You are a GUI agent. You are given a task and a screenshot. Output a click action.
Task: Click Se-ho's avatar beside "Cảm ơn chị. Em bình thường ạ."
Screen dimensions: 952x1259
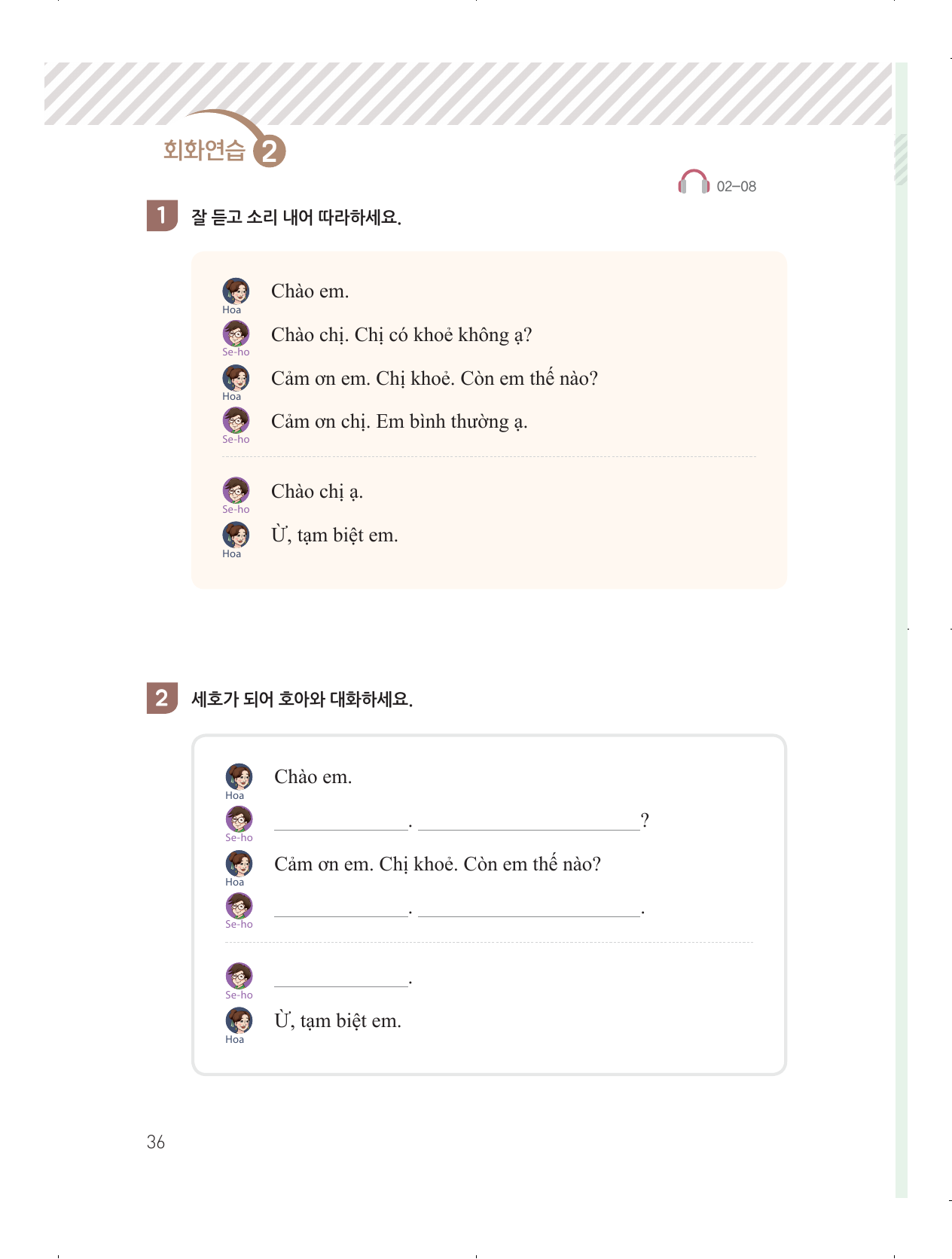[x=236, y=421]
